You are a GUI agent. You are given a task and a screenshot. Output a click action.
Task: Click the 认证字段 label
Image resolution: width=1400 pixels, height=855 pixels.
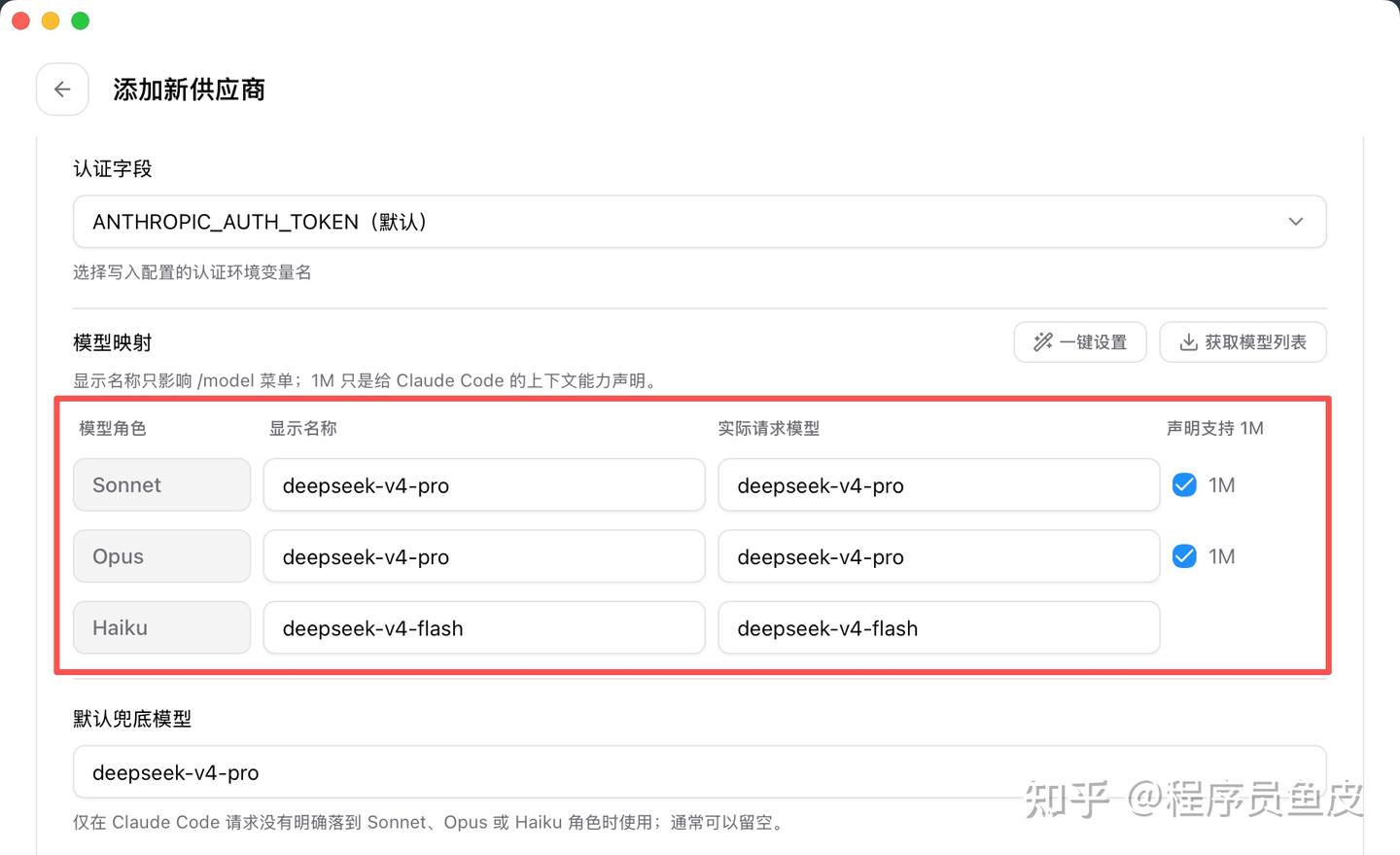click(x=113, y=168)
